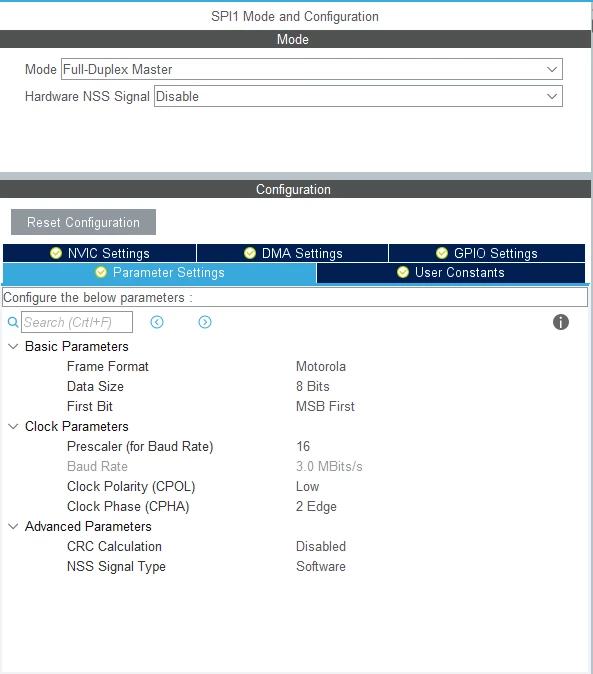Image resolution: width=593 pixels, height=674 pixels.
Task: Switch to the DMA Settings tab
Action: pyautogui.click(x=293, y=253)
